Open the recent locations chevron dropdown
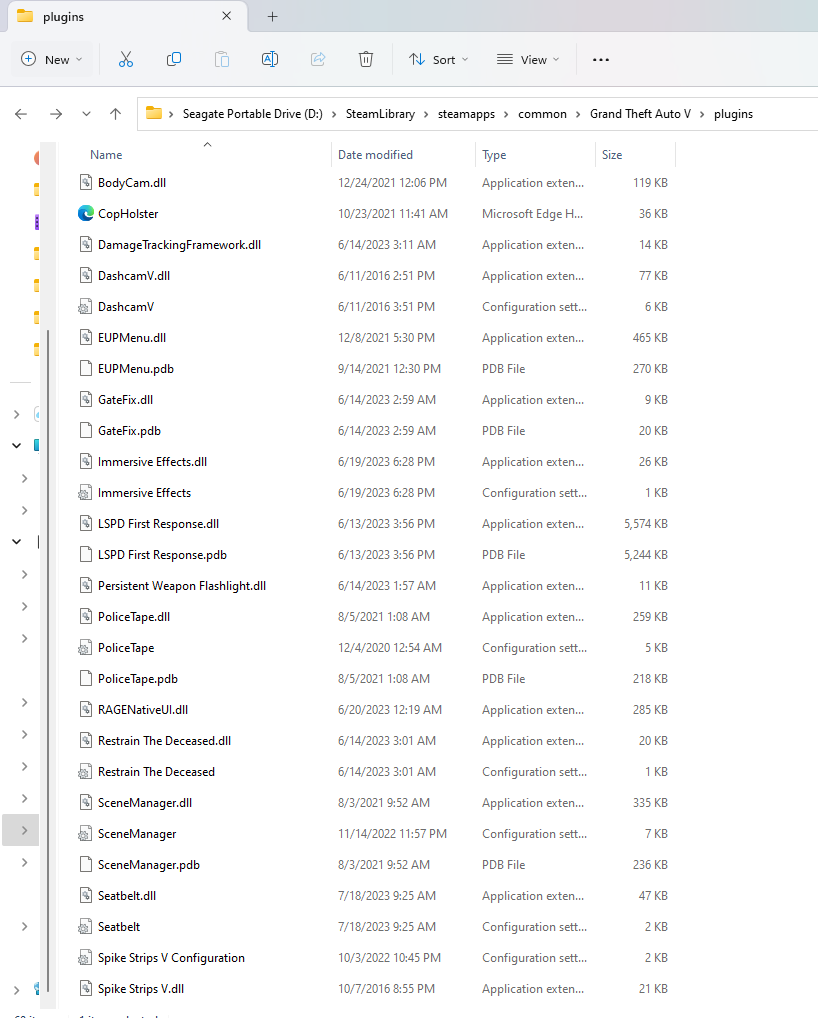818x1018 pixels. pos(86,114)
